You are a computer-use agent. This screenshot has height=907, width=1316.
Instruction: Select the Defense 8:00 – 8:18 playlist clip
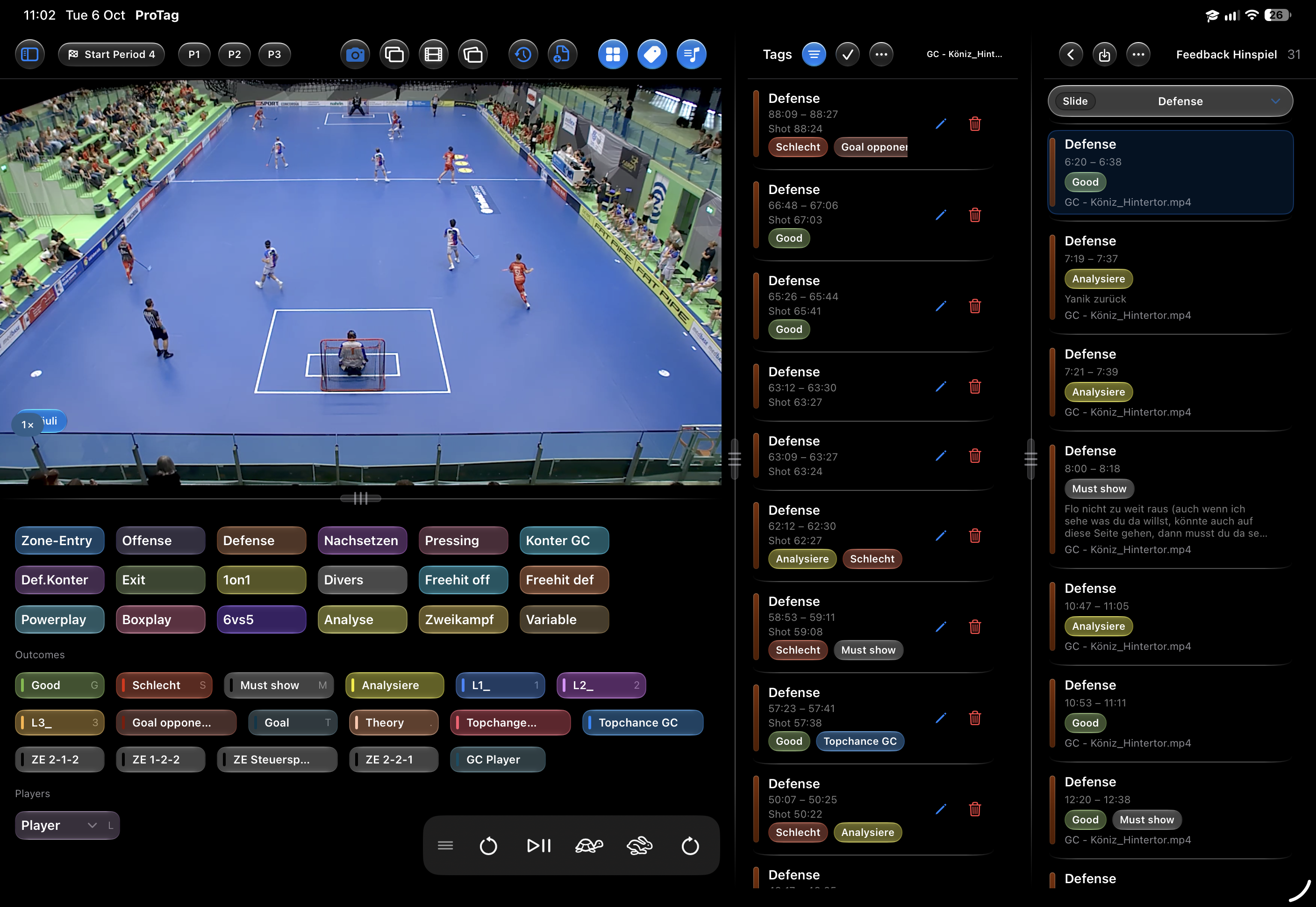tap(1170, 500)
